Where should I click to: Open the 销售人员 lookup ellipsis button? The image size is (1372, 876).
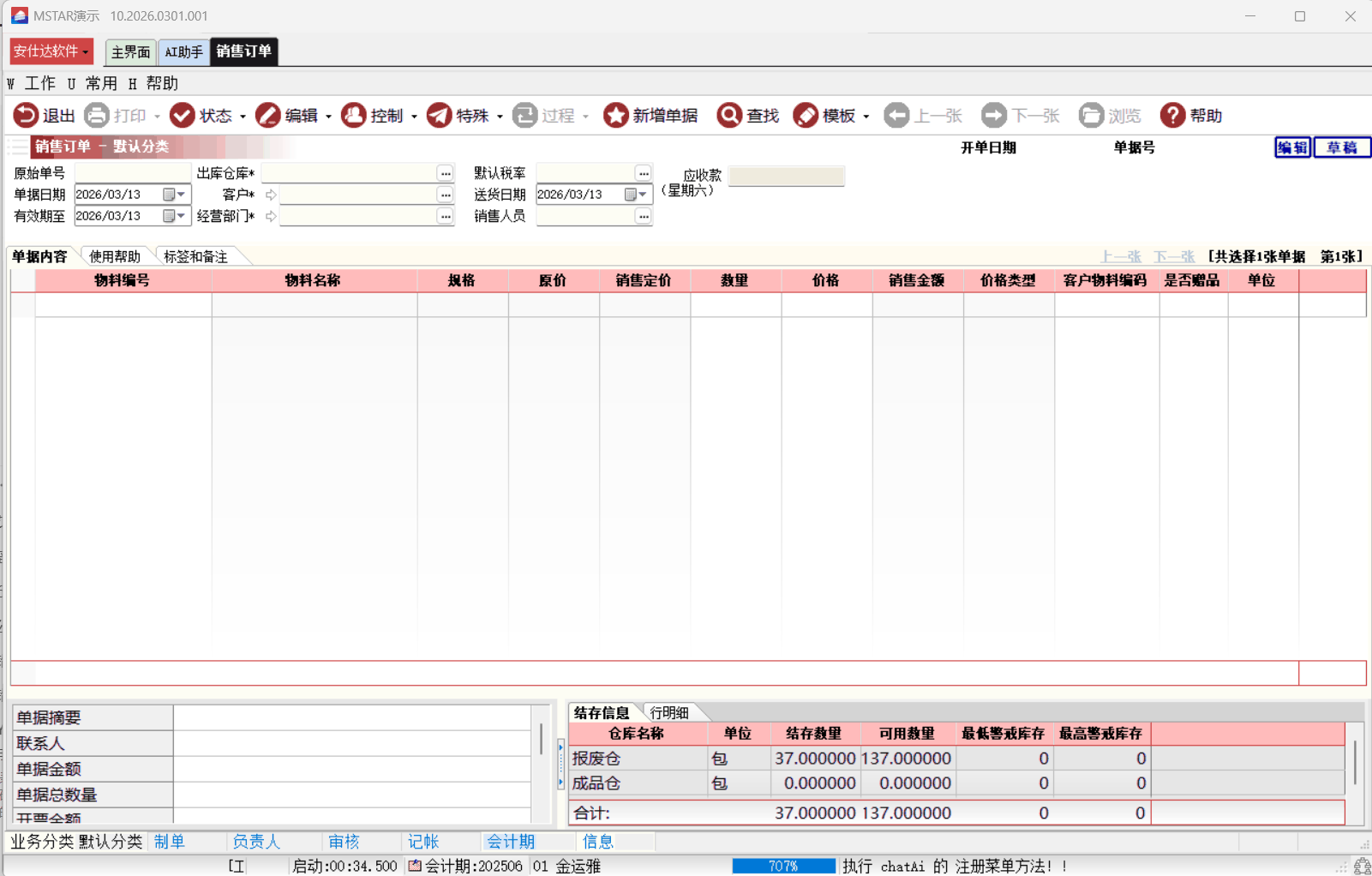point(644,216)
